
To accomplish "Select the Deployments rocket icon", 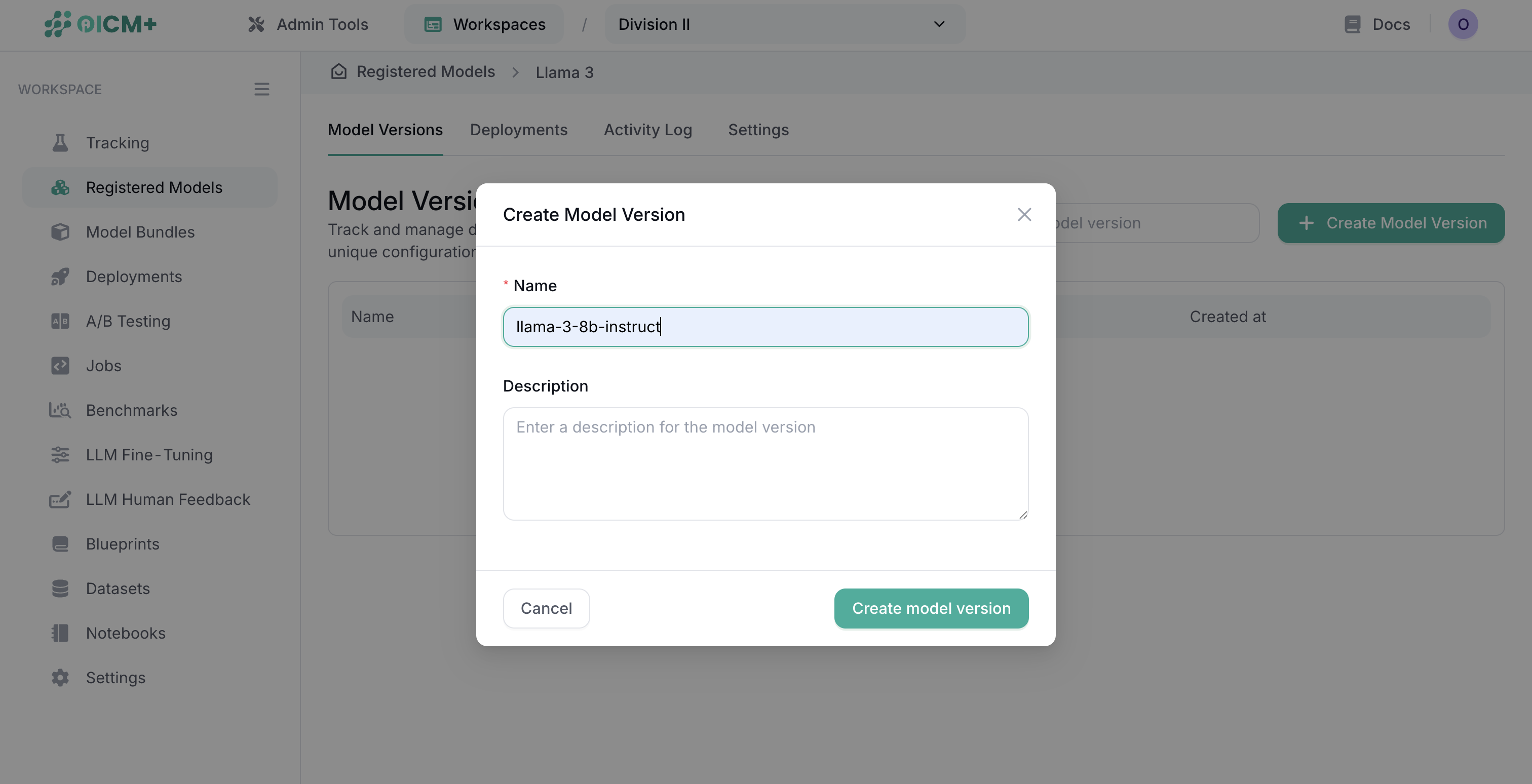I will pyautogui.click(x=60, y=277).
